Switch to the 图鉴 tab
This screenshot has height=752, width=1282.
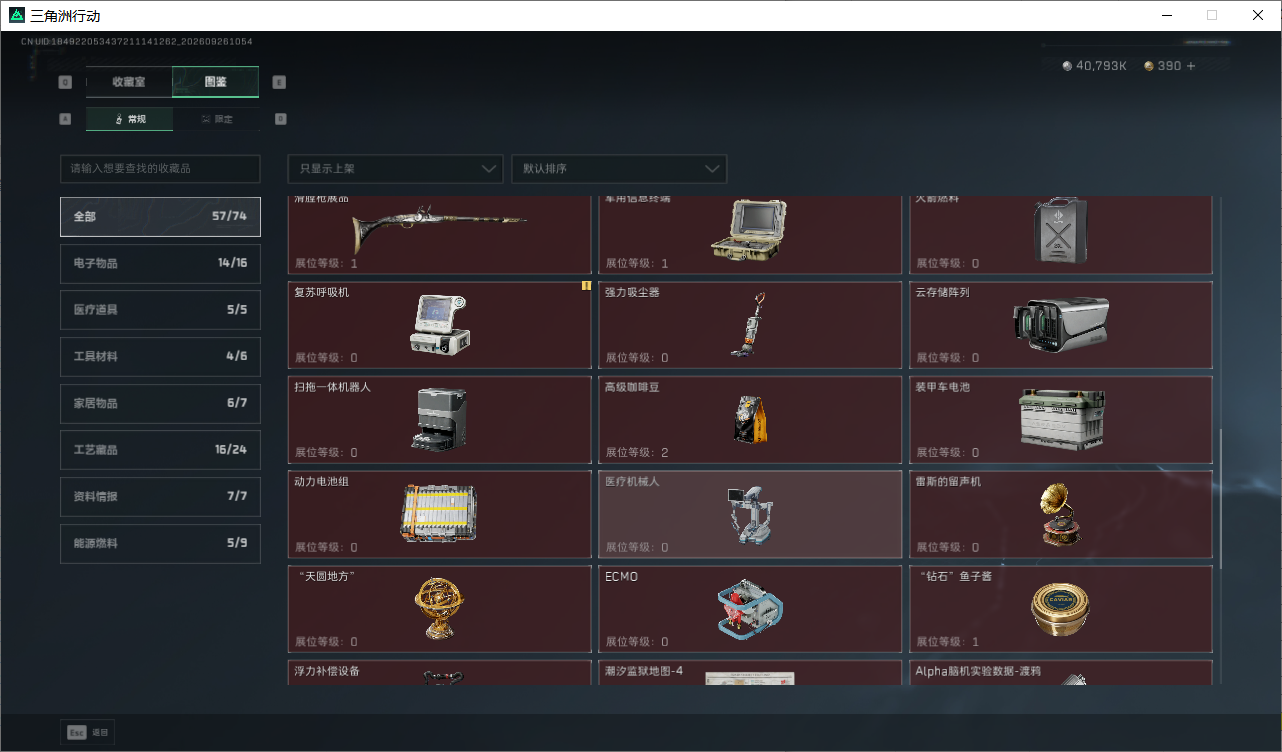(215, 82)
